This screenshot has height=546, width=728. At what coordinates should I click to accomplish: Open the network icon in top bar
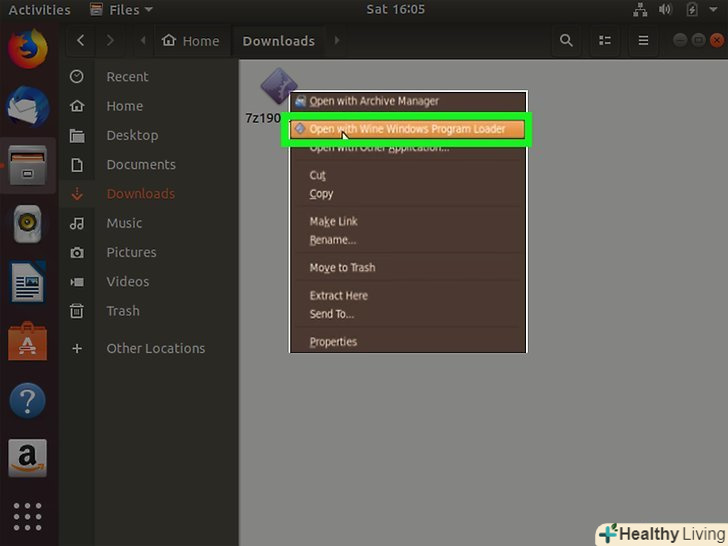point(640,10)
